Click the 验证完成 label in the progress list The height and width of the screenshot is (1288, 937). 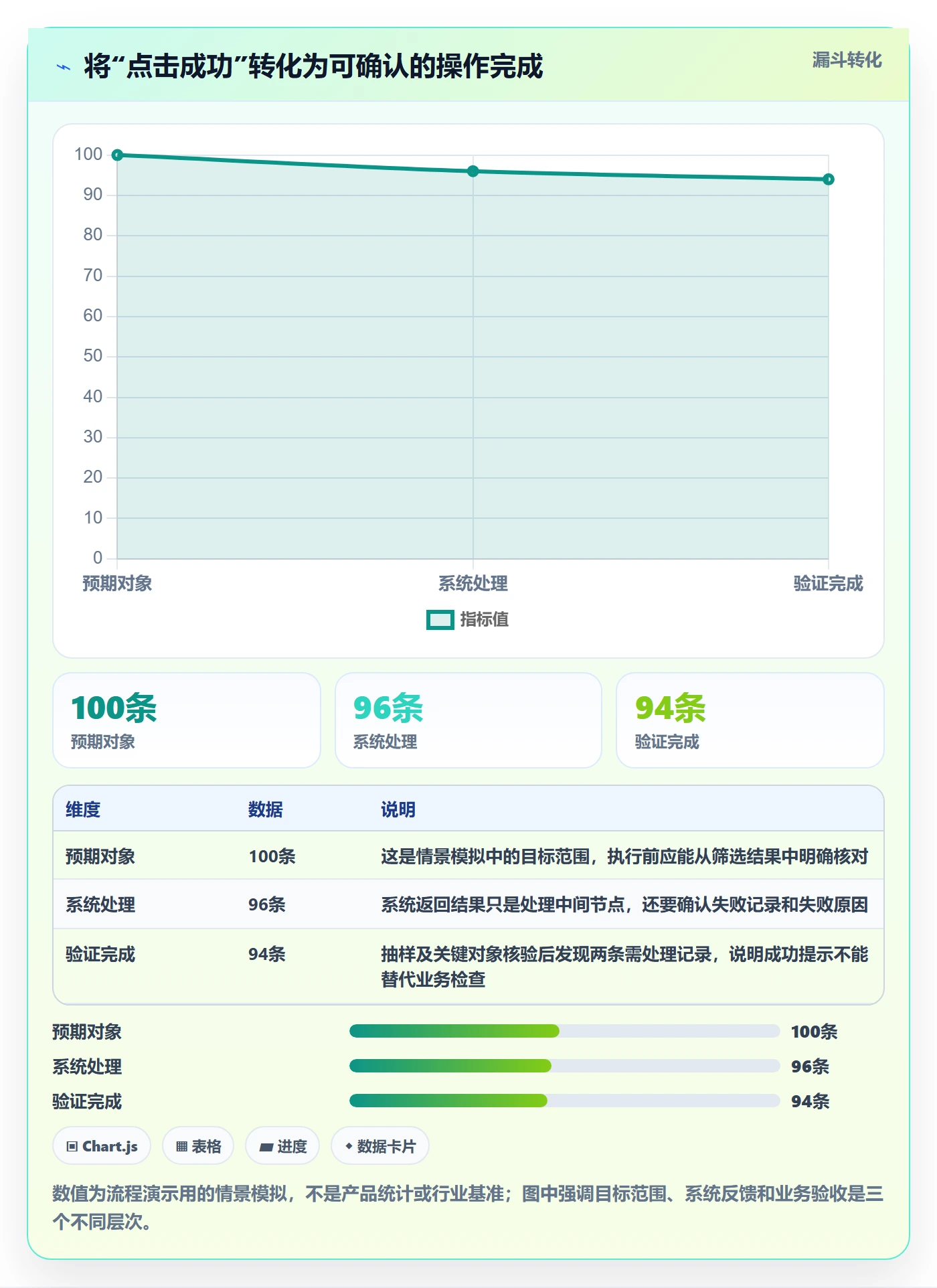(x=87, y=1101)
